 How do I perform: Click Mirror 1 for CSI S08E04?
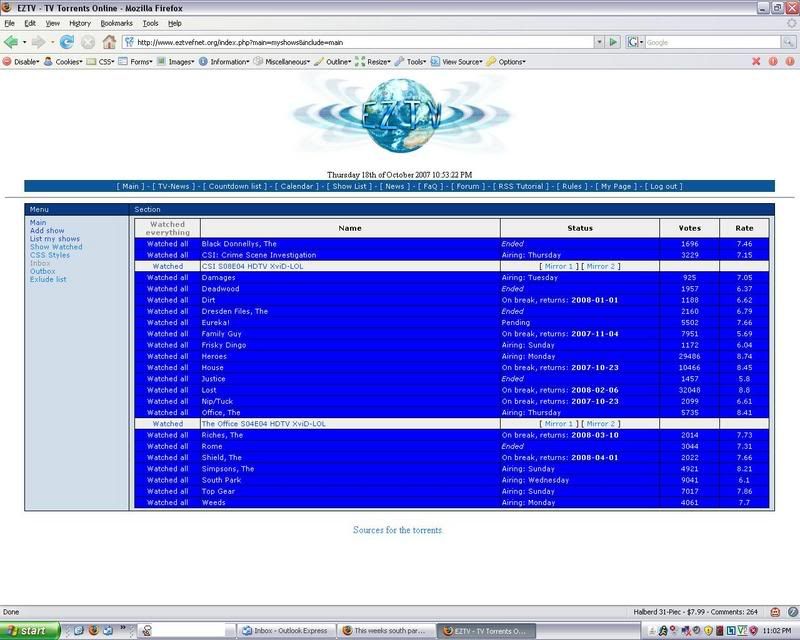(x=558, y=266)
